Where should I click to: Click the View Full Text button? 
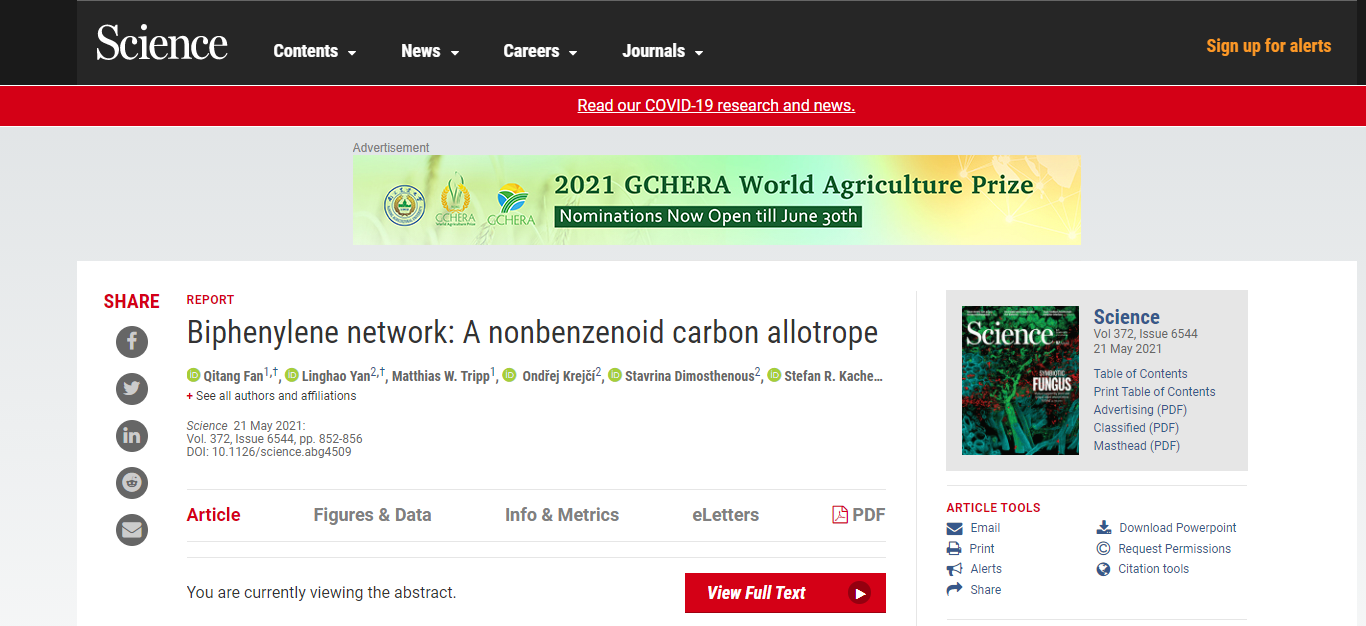coord(785,593)
